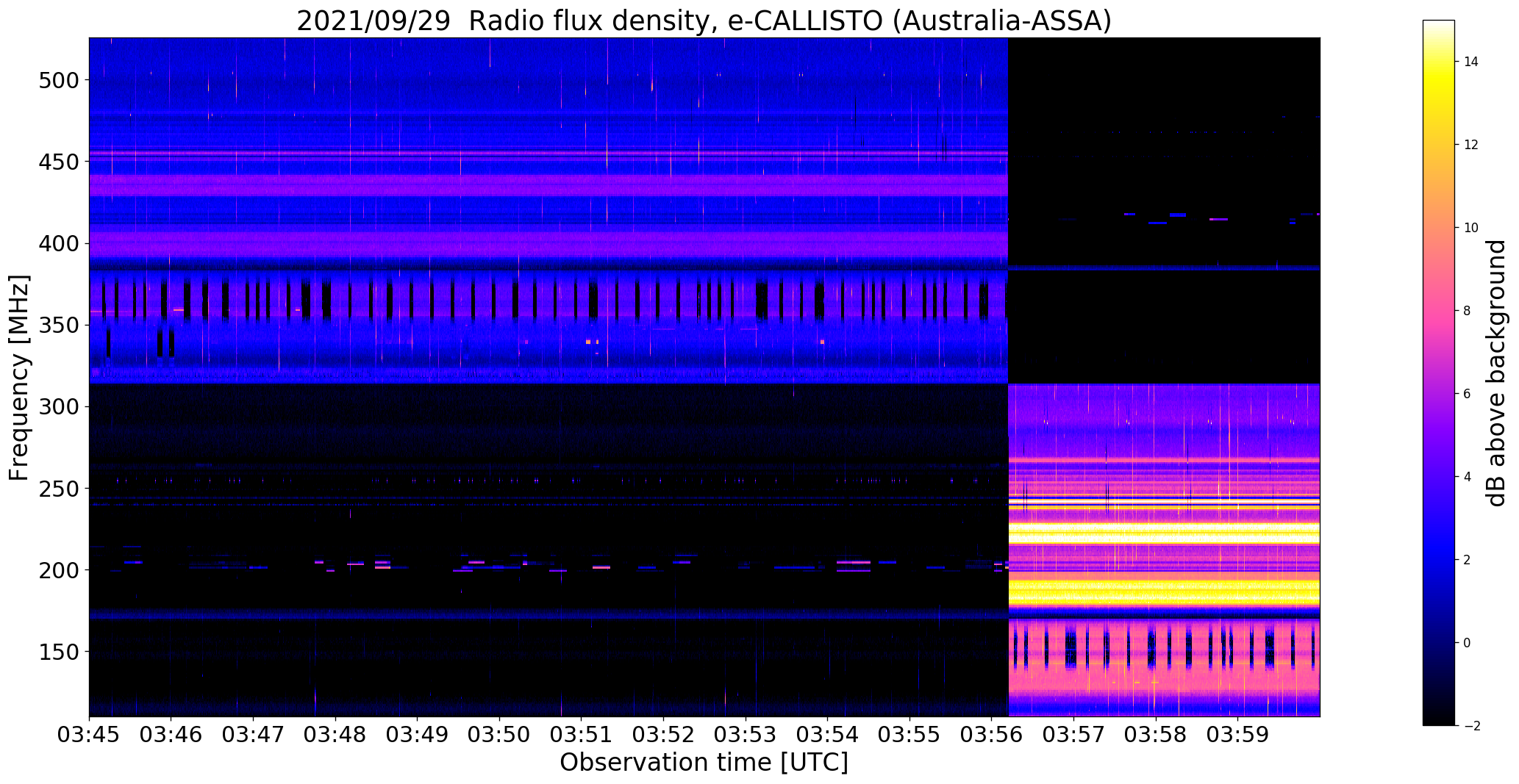
Task: Click the 03:48 time tick label
Action: 336,735
